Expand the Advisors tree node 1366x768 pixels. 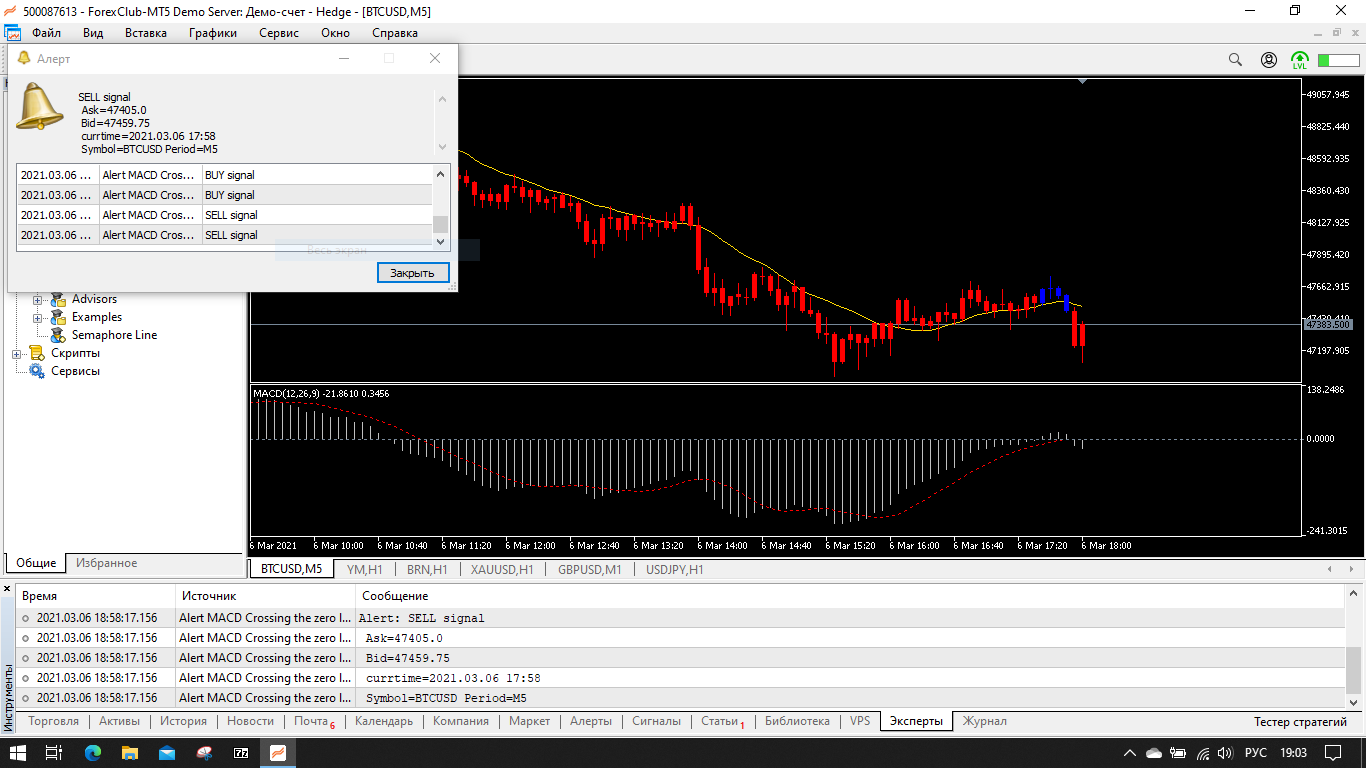point(38,299)
